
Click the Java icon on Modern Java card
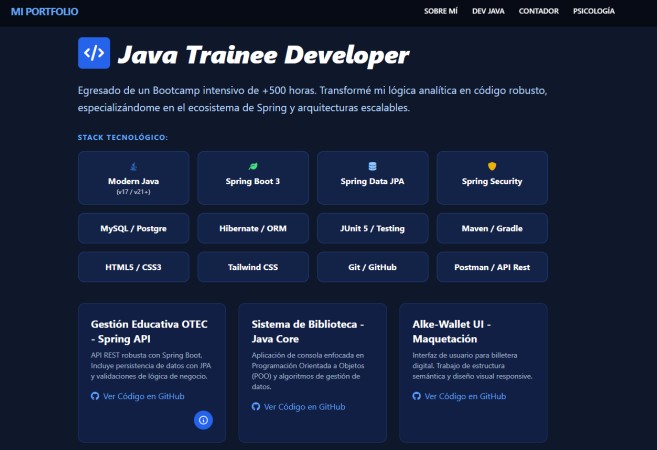[x=134, y=166]
